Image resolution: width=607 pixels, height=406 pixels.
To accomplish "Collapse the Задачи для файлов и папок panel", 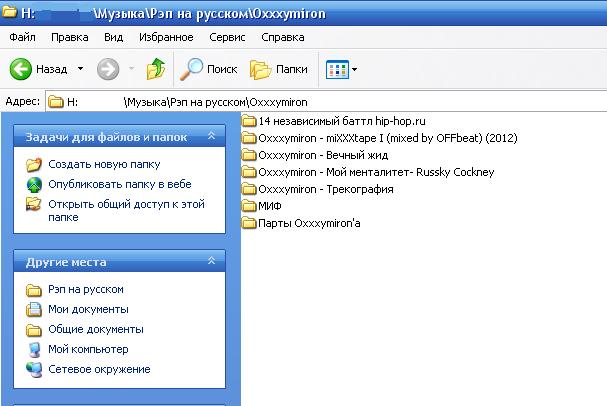I will [x=211, y=136].
